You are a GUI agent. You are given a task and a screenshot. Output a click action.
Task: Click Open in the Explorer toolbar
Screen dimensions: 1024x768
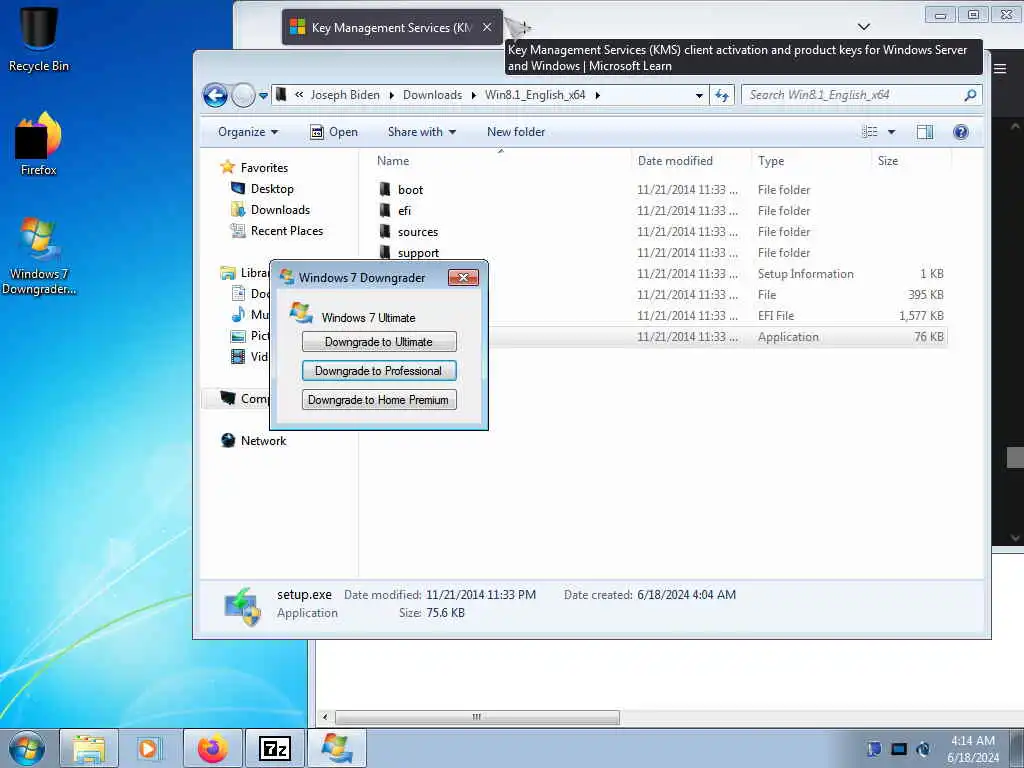[334, 132]
